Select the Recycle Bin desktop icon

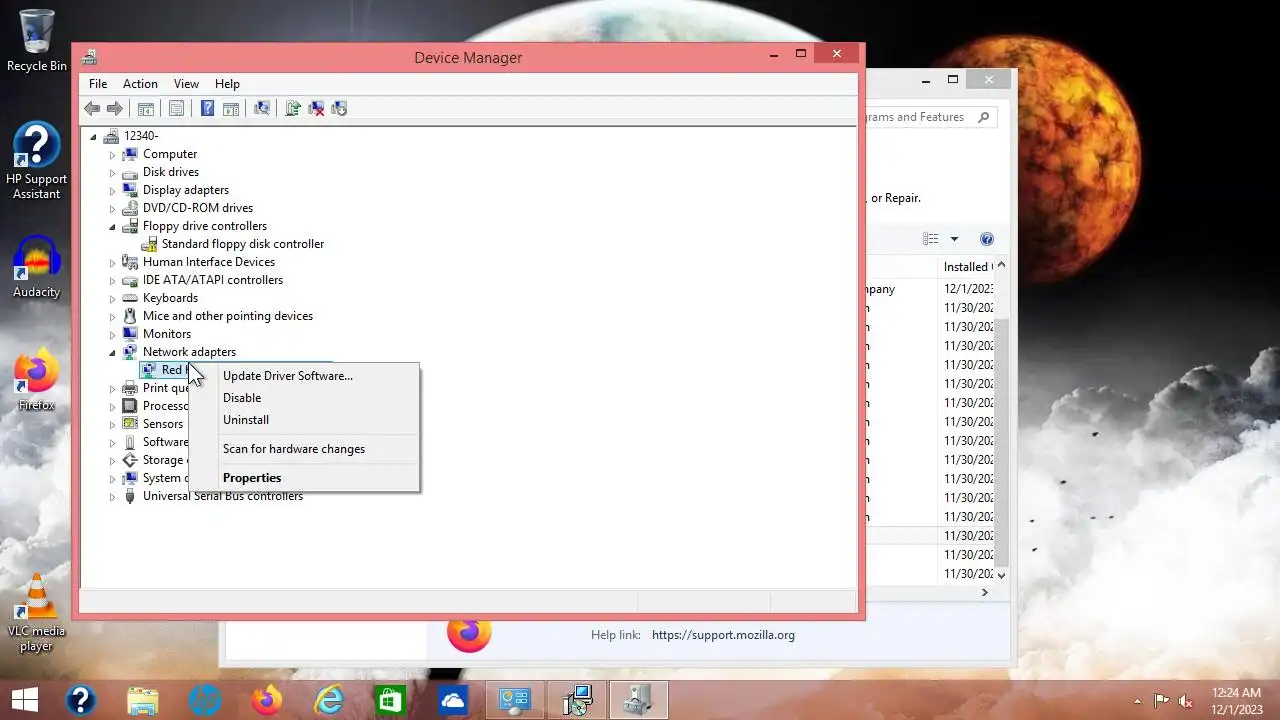pos(37,41)
